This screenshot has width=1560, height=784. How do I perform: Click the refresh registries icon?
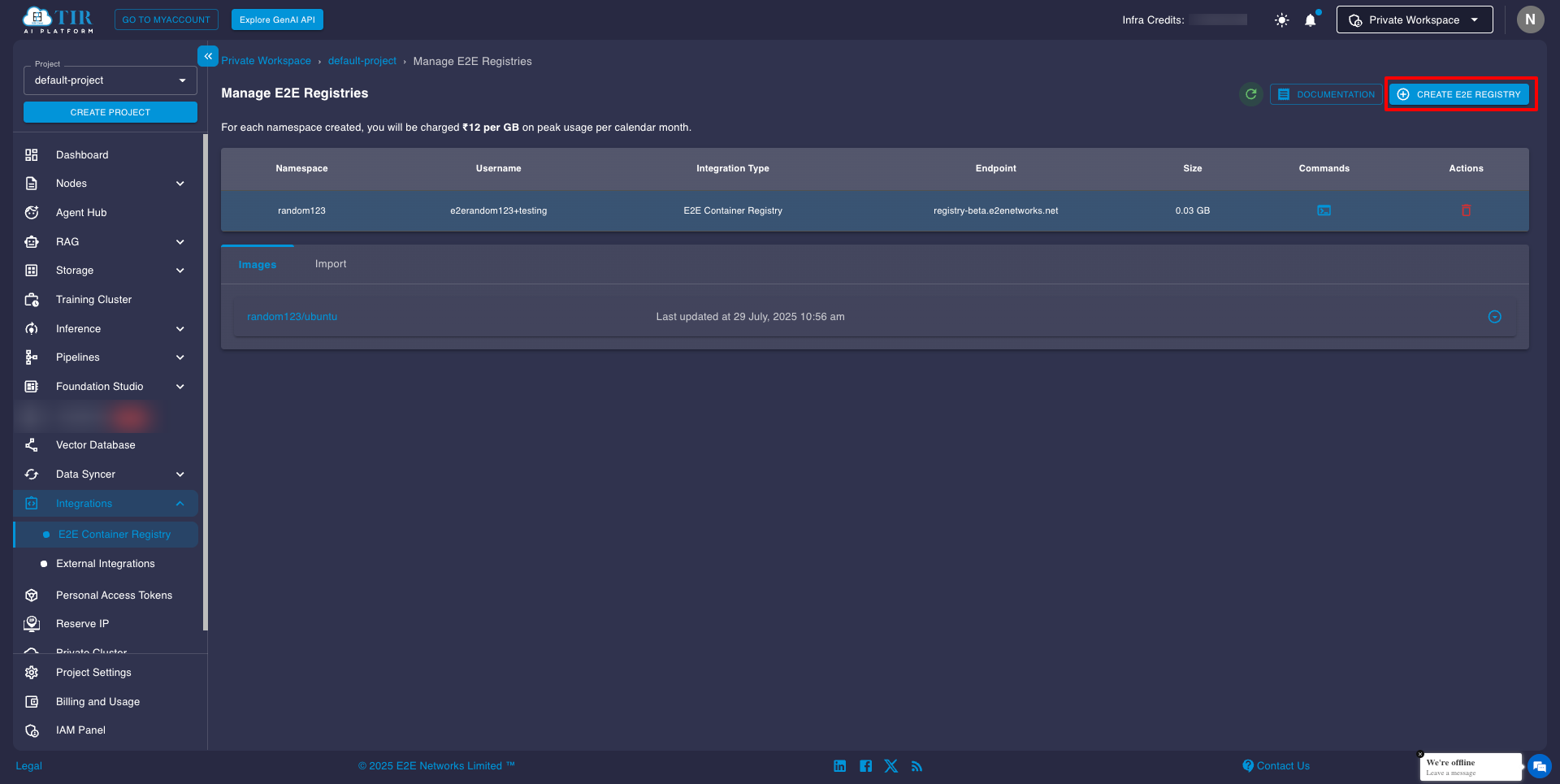click(x=1251, y=94)
